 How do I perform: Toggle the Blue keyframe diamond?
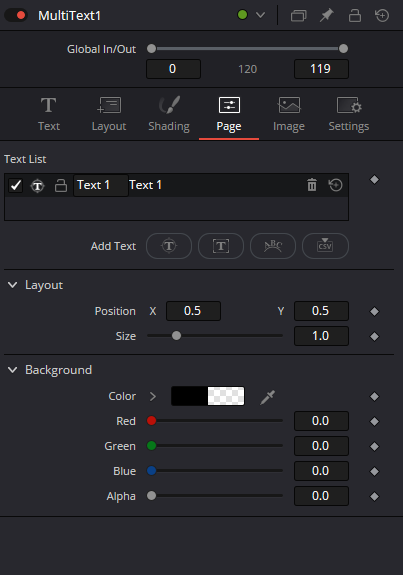(374, 471)
